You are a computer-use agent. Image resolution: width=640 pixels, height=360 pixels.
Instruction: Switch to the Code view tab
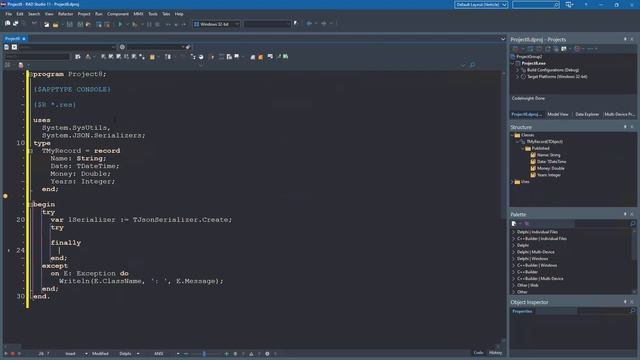(478, 353)
